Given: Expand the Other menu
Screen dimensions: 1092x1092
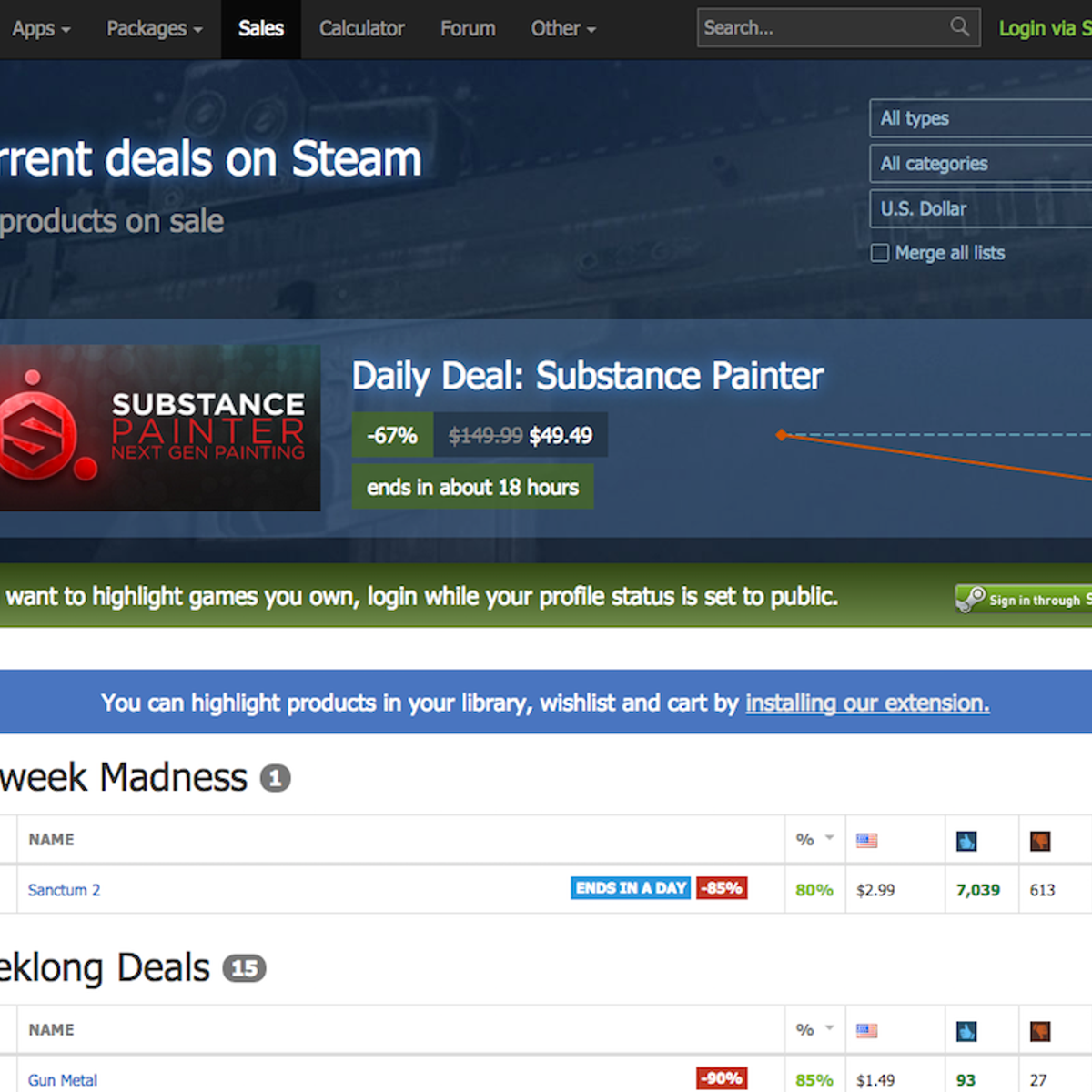Looking at the screenshot, I should 563,28.
